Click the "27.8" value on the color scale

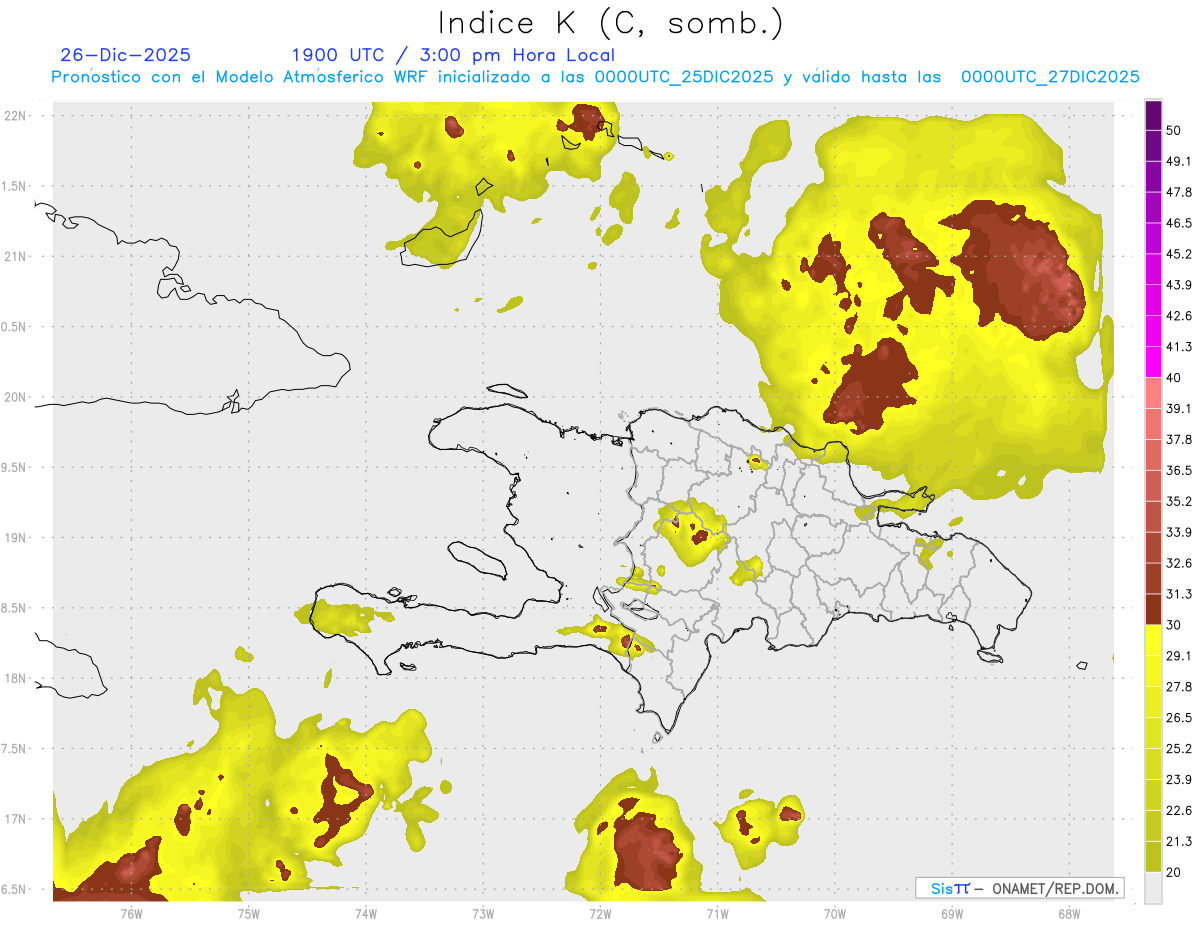click(x=1180, y=687)
